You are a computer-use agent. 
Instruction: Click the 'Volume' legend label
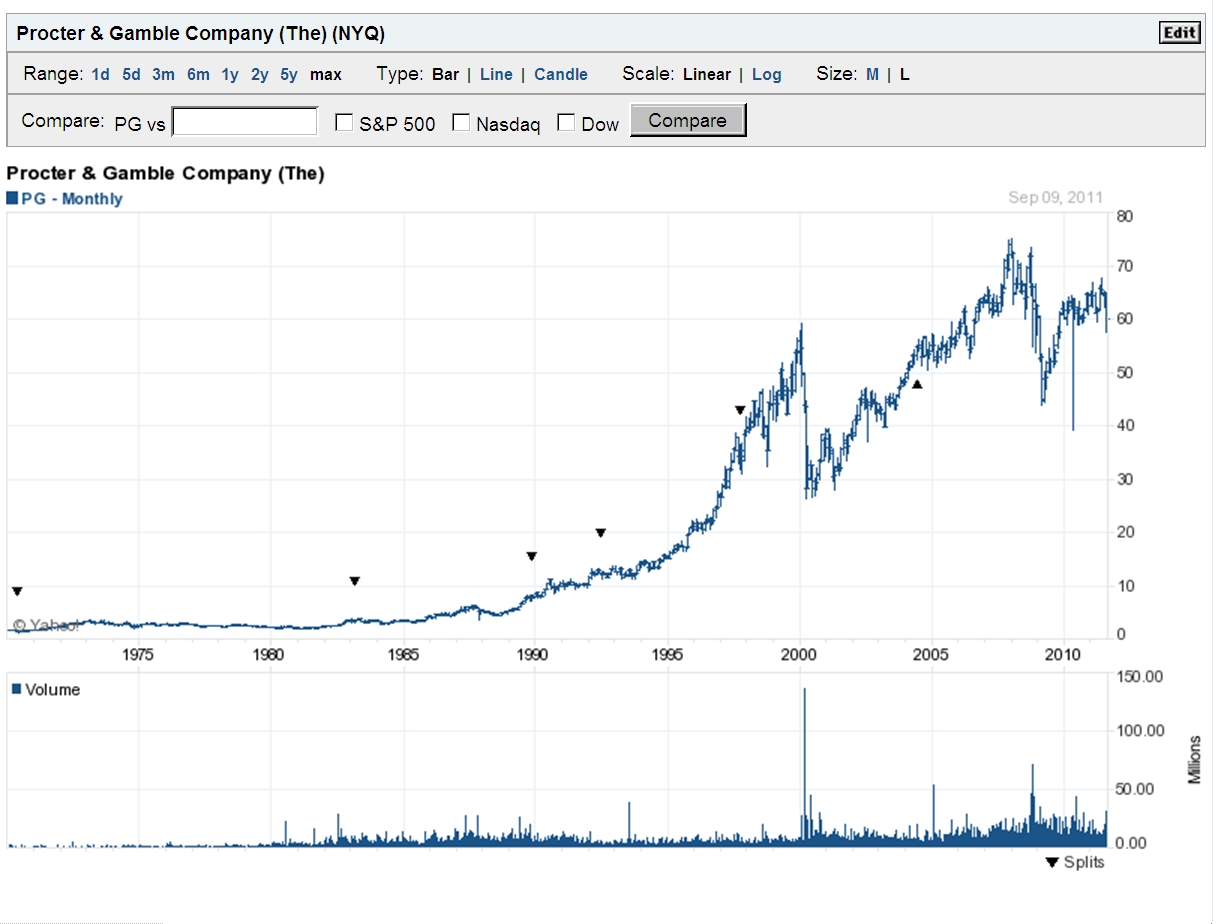53,689
